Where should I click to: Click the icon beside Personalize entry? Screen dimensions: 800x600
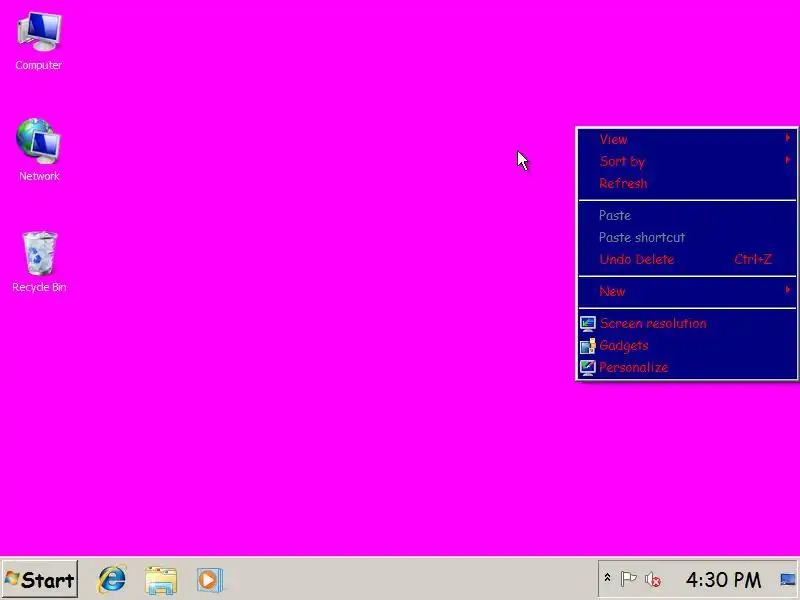588,367
